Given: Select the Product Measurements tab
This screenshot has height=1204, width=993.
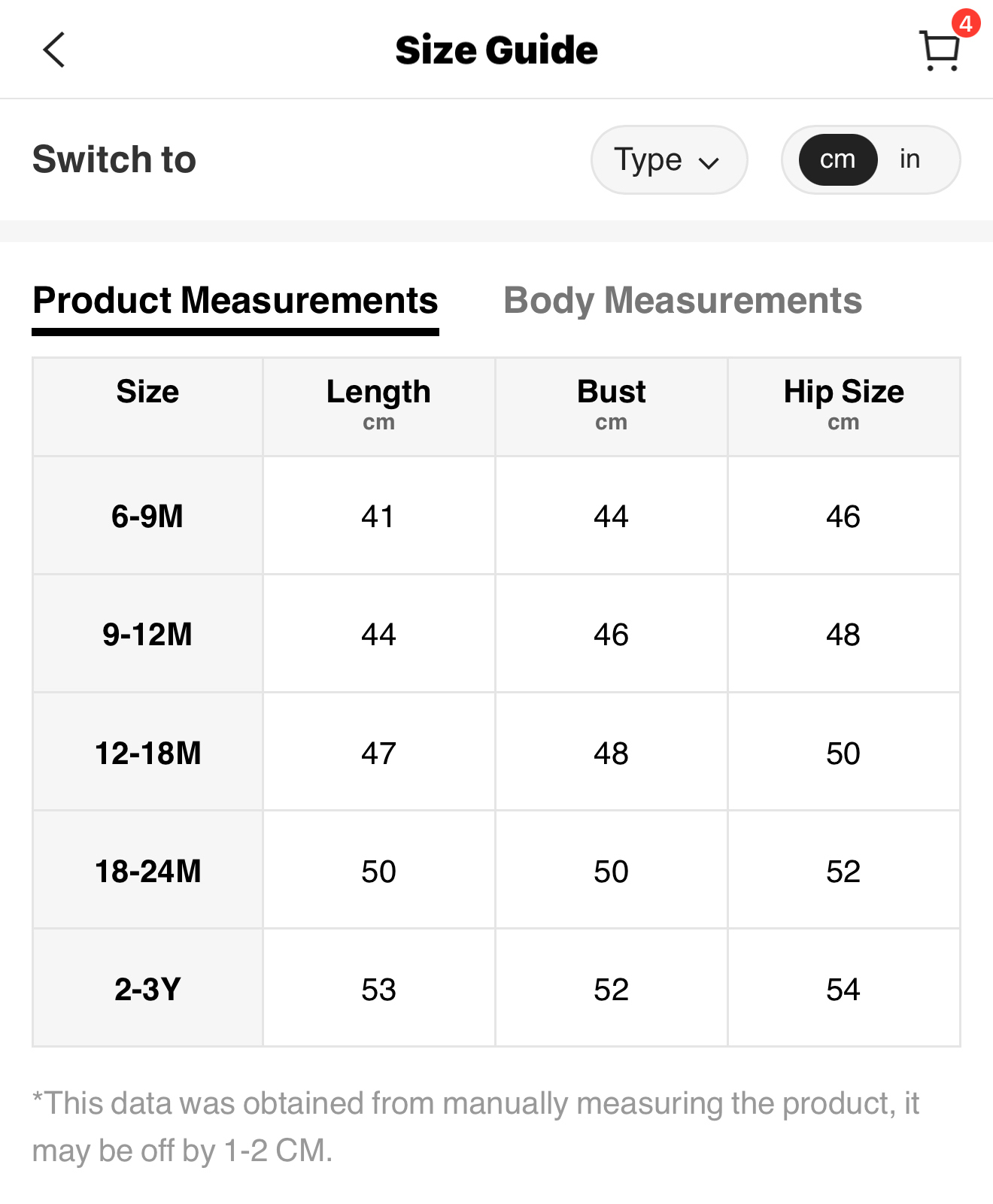Looking at the screenshot, I should (x=235, y=301).
